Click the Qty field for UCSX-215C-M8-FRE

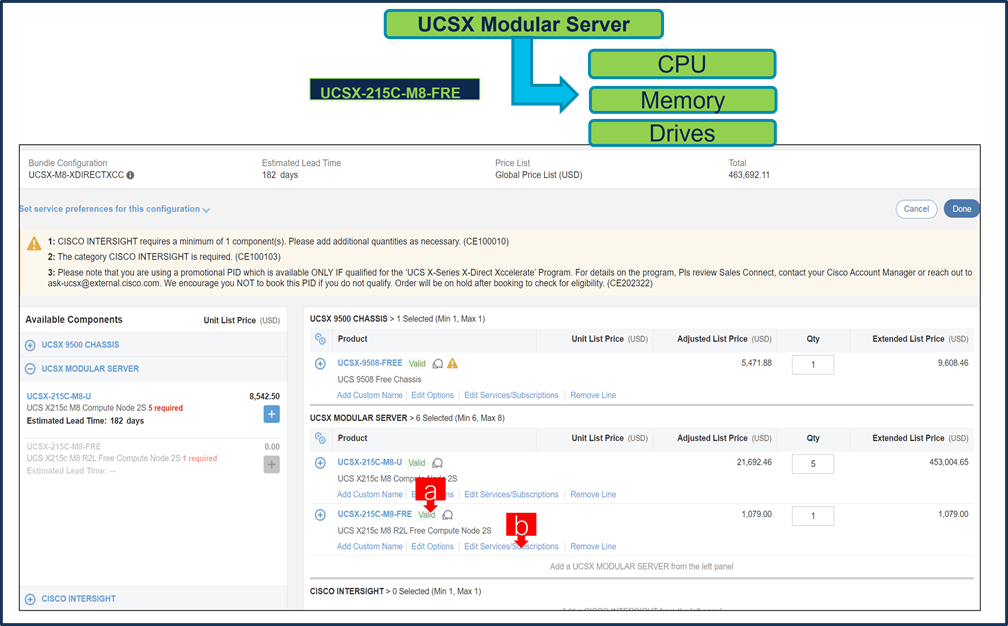[x=813, y=515]
